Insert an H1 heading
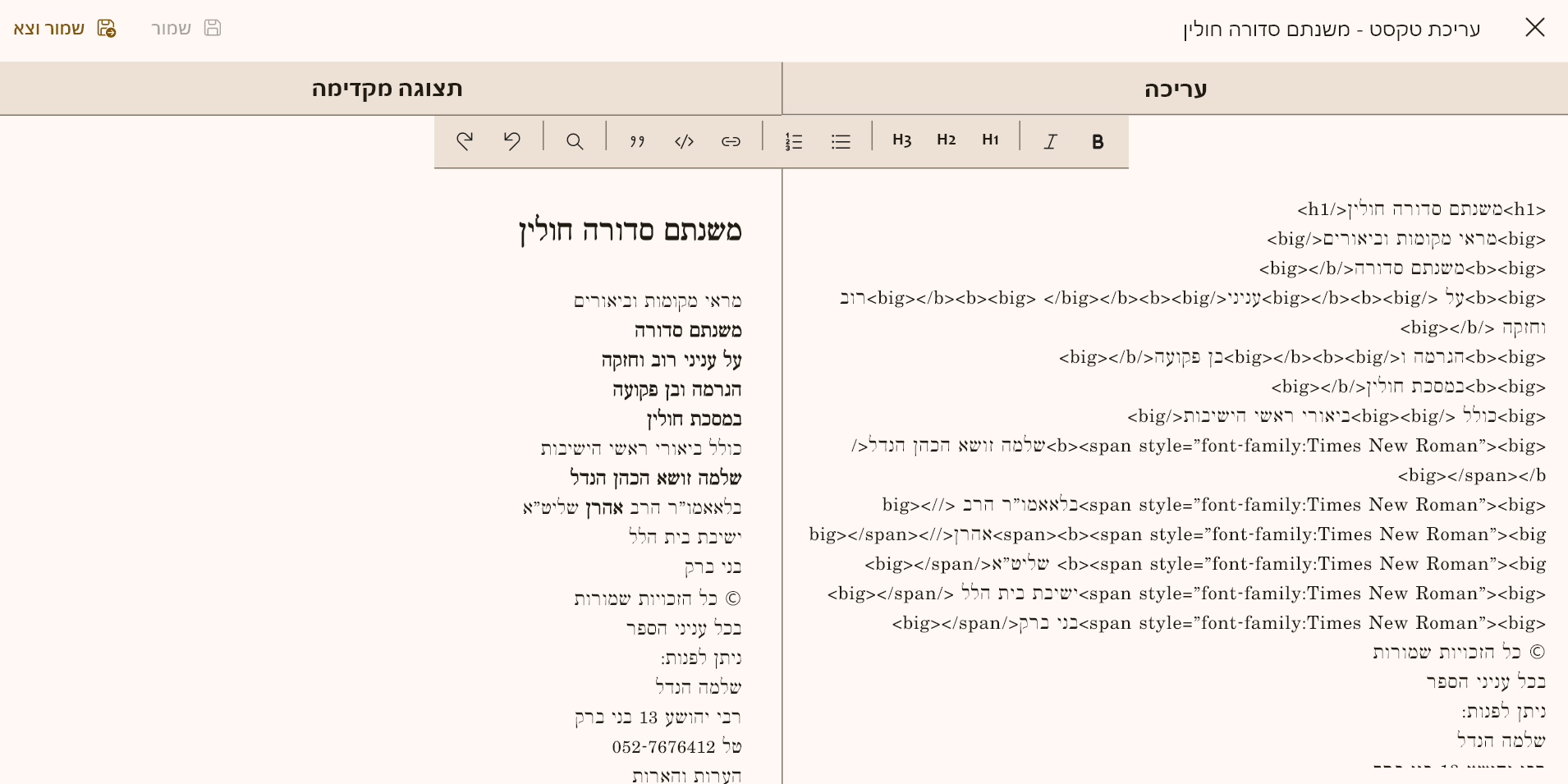Screen dimensions: 1568x784 pos(990,140)
